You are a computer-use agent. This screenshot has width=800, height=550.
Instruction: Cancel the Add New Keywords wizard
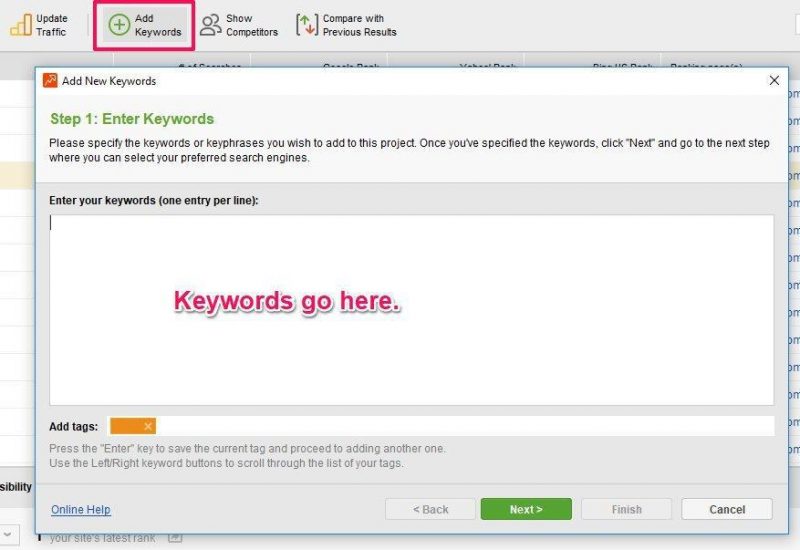click(727, 509)
